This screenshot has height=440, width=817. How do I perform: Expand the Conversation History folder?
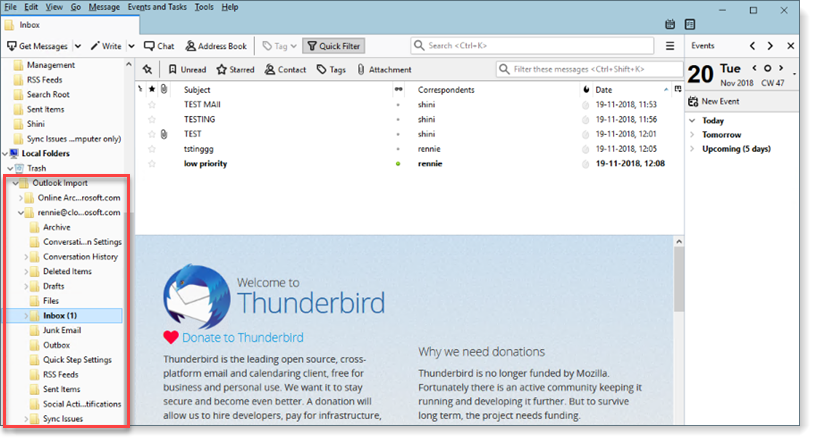pyautogui.click(x=26, y=257)
